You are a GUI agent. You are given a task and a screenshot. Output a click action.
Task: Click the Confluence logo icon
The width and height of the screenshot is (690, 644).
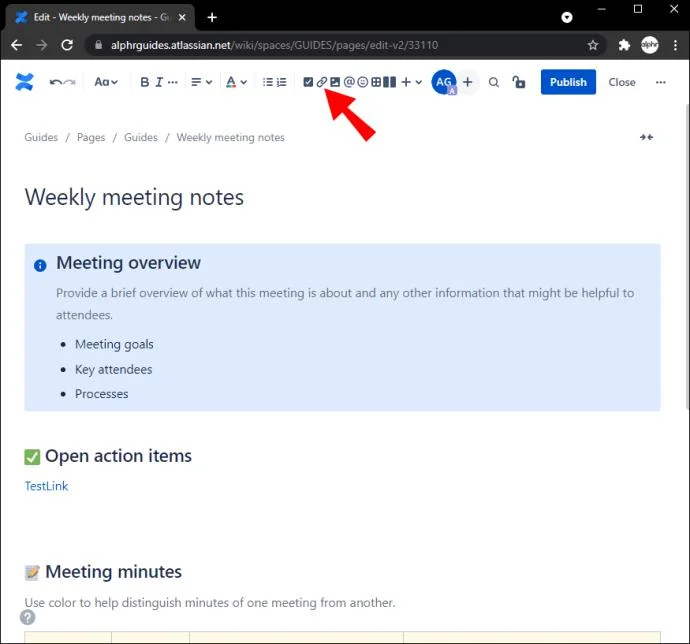point(24,82)
